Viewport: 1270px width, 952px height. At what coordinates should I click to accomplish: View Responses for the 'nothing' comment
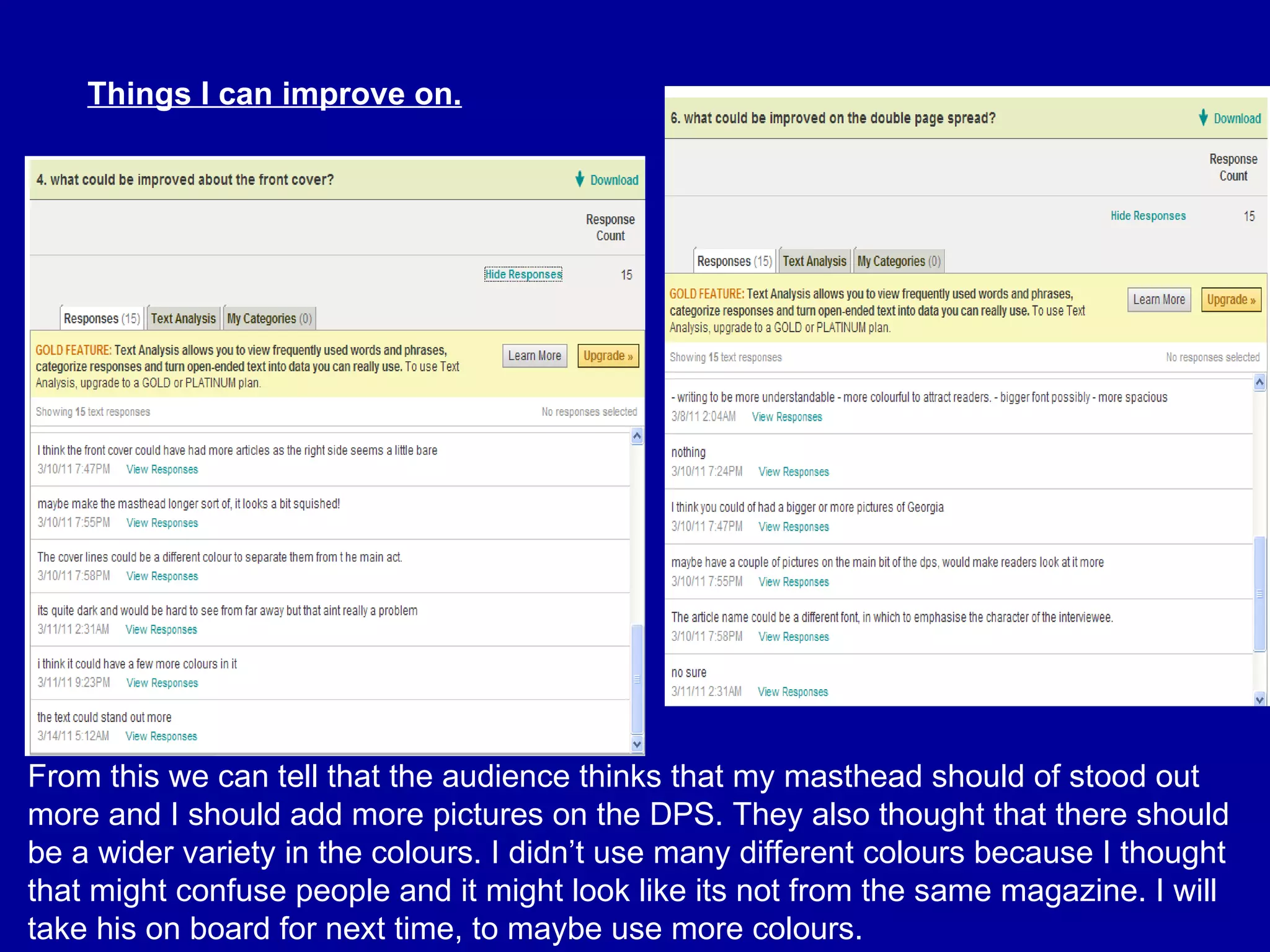(793, 472)
